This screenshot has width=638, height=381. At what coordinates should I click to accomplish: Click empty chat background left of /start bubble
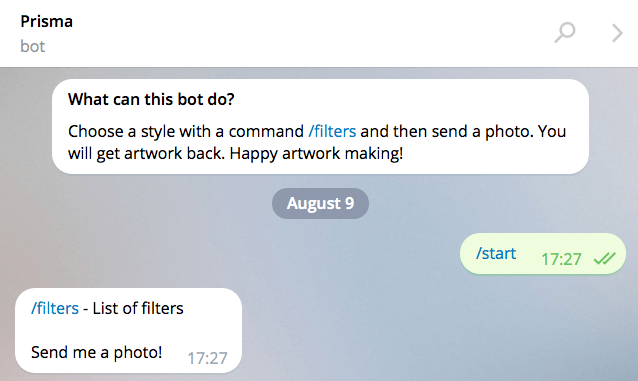click(244, 254)
